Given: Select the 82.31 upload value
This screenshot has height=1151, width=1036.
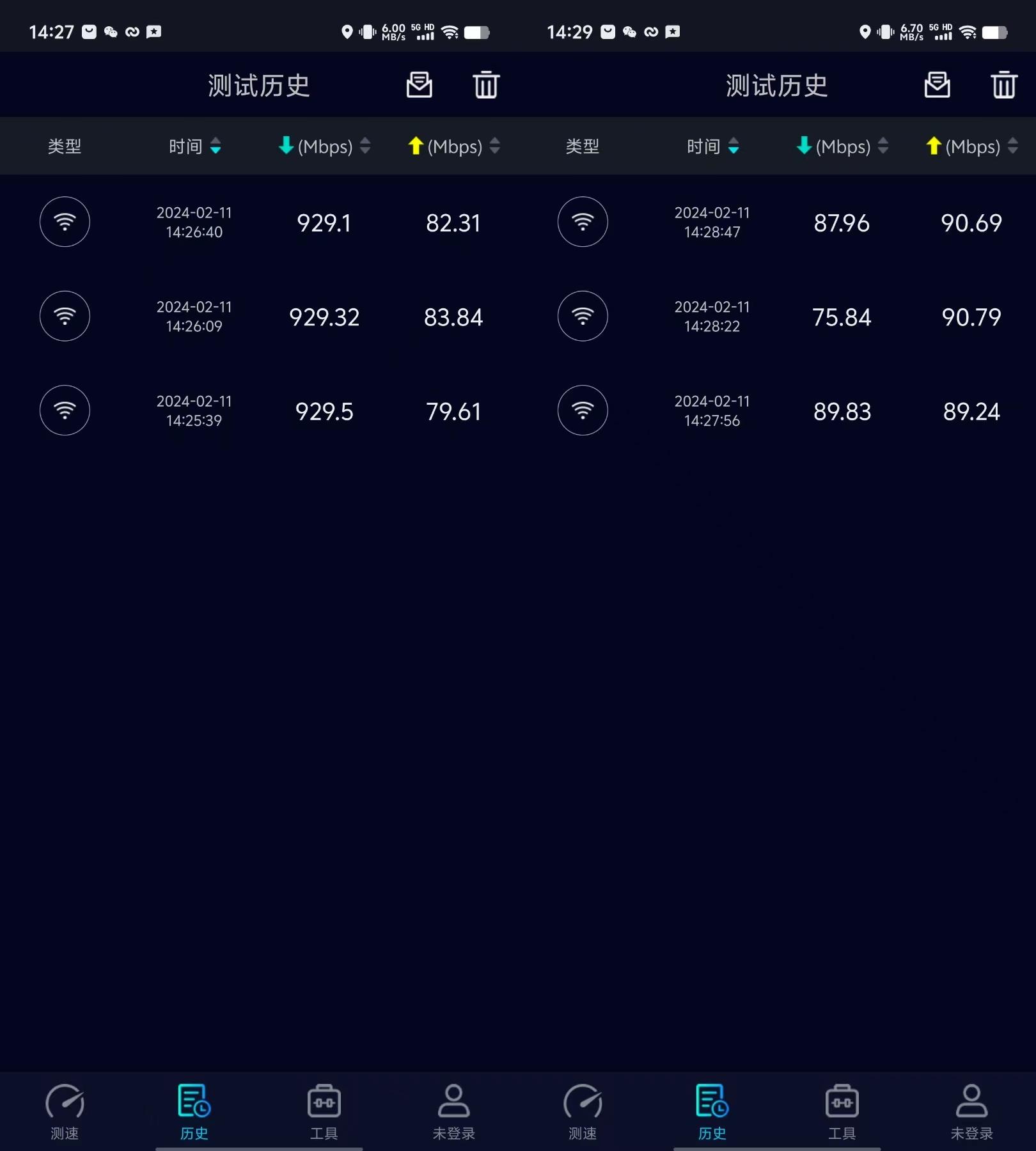Looking at the screenshot, I should pyautogui.click(x=453, y=223).
